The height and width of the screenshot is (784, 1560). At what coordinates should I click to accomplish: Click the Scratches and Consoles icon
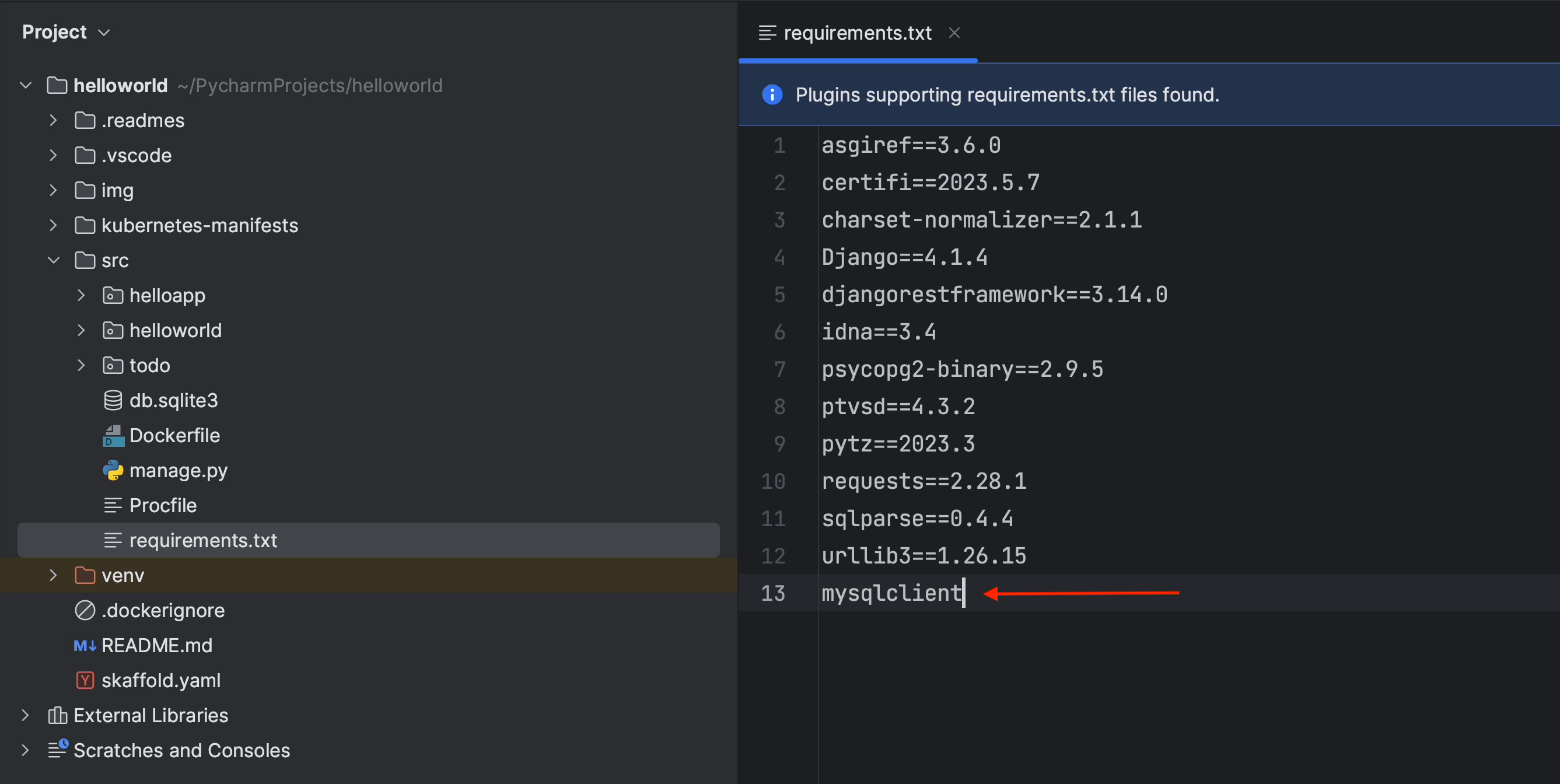(58, 750)
